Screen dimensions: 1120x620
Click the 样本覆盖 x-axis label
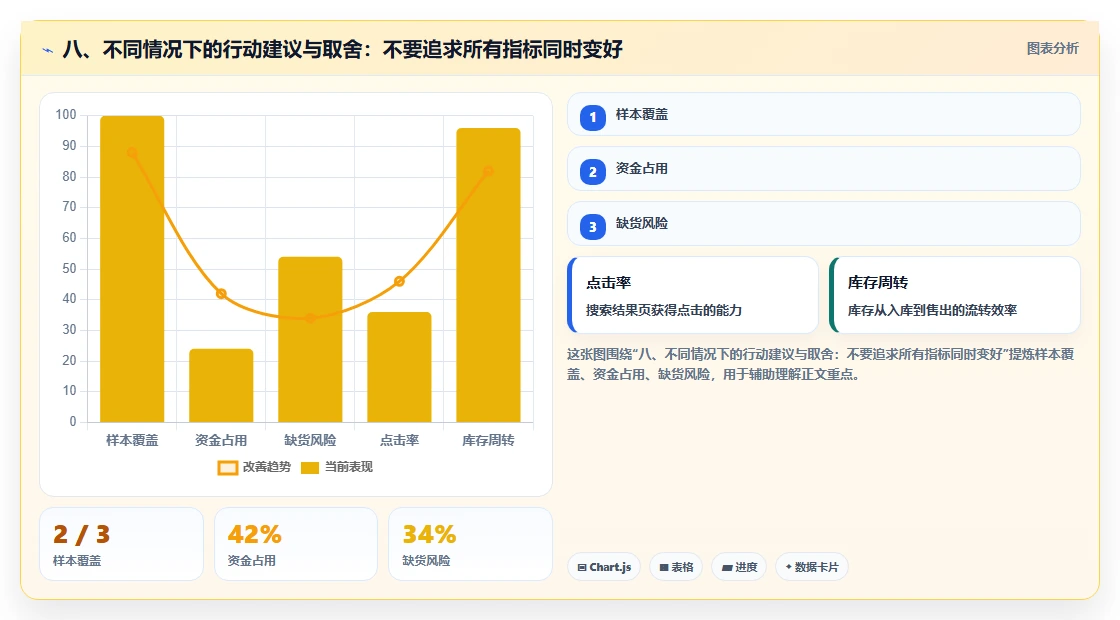coord(132,441)
